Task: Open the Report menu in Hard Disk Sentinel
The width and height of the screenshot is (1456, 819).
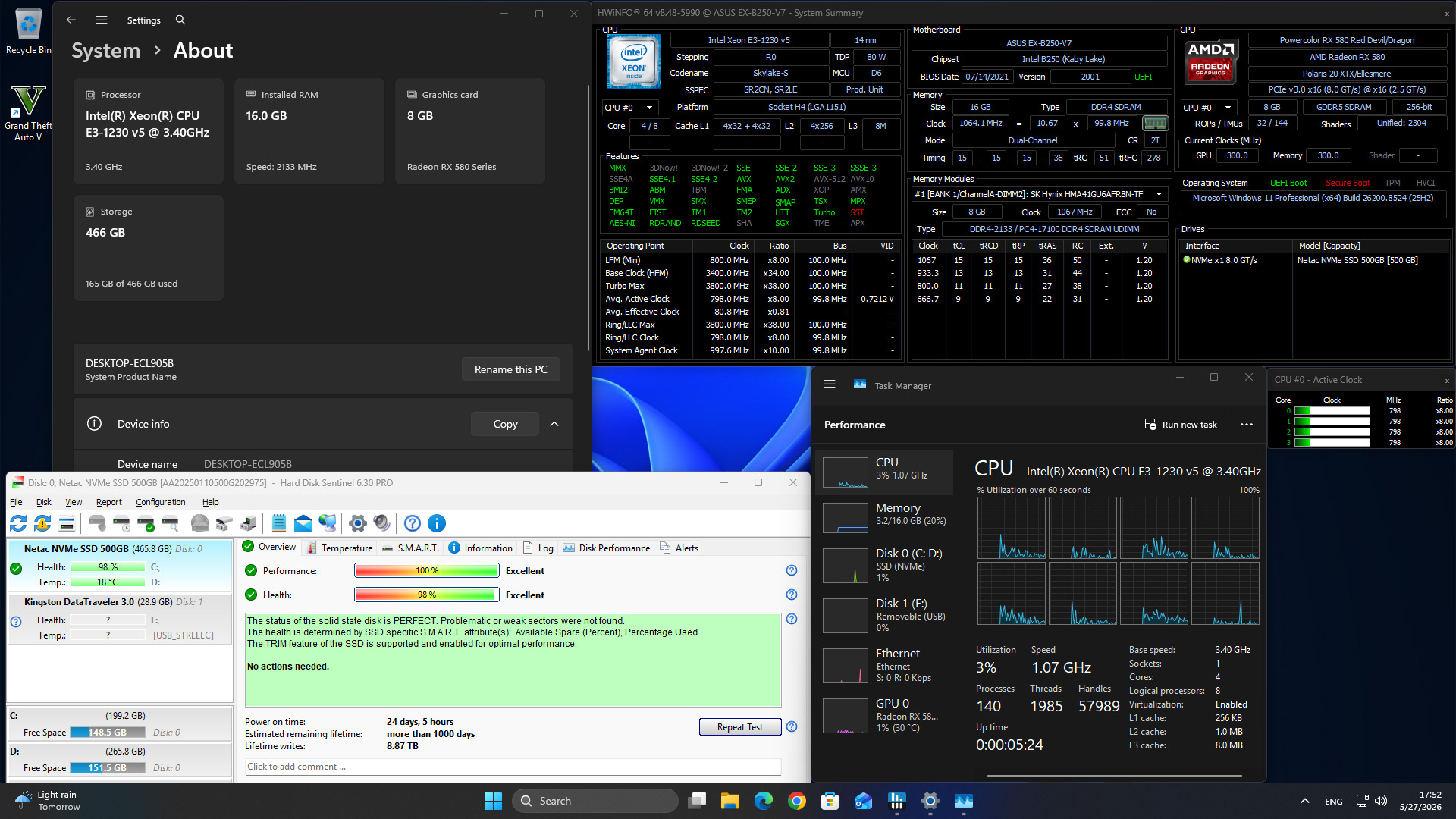Action: pos(109,502)
